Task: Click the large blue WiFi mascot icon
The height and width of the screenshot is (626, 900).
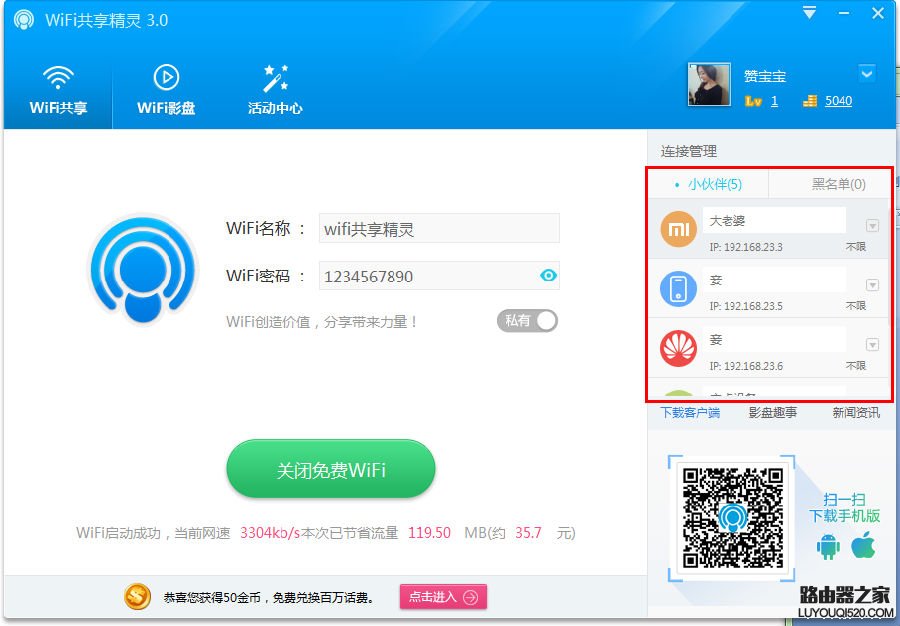Action: coord(143,268)
